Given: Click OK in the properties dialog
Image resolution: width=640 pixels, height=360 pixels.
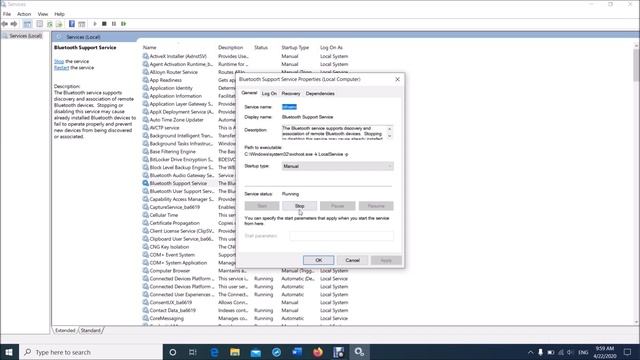Looking at the screenshot, I should coord(319,260).
